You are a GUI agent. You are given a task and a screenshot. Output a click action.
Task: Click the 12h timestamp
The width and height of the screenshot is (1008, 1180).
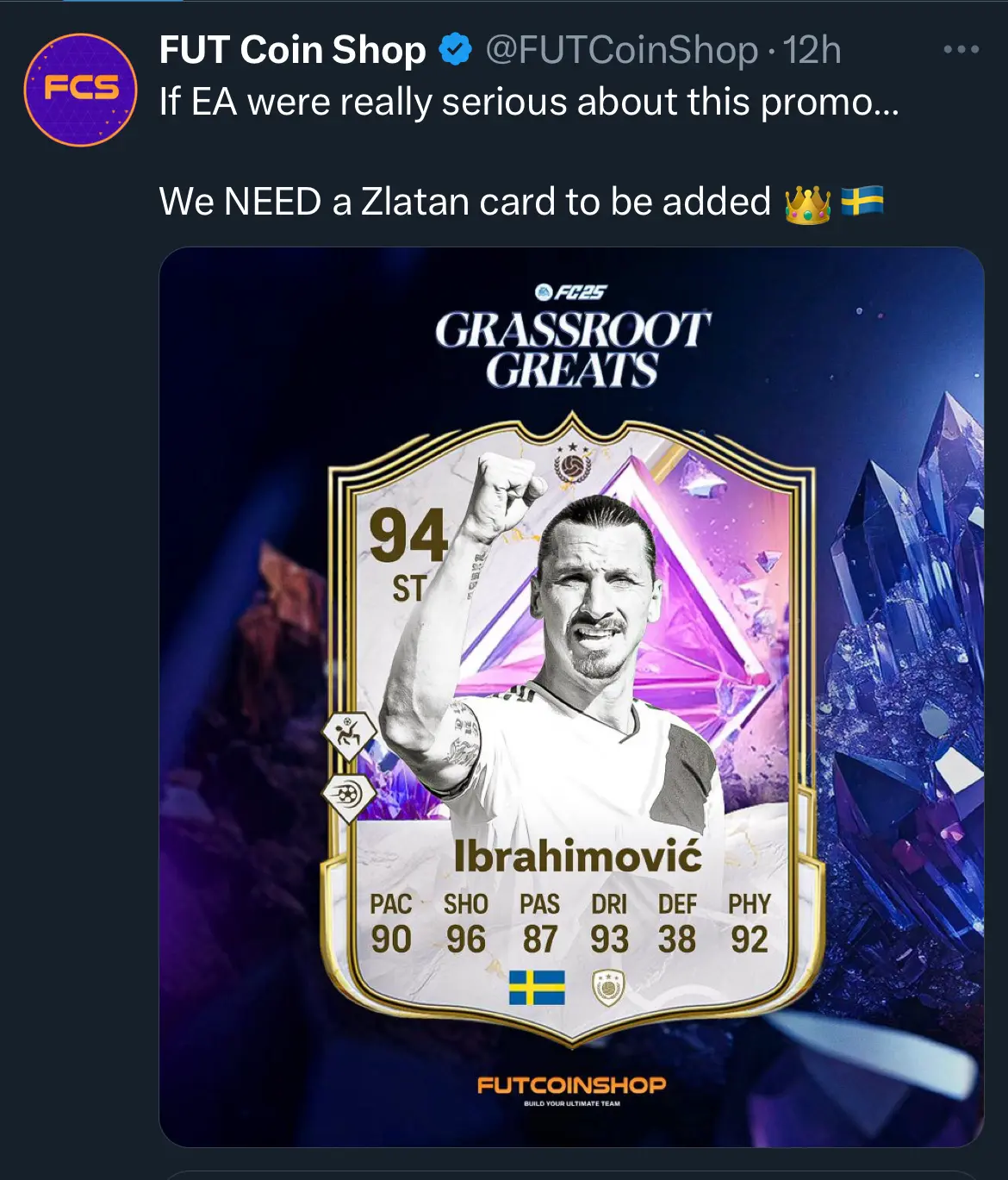click(x=811, y=50)
